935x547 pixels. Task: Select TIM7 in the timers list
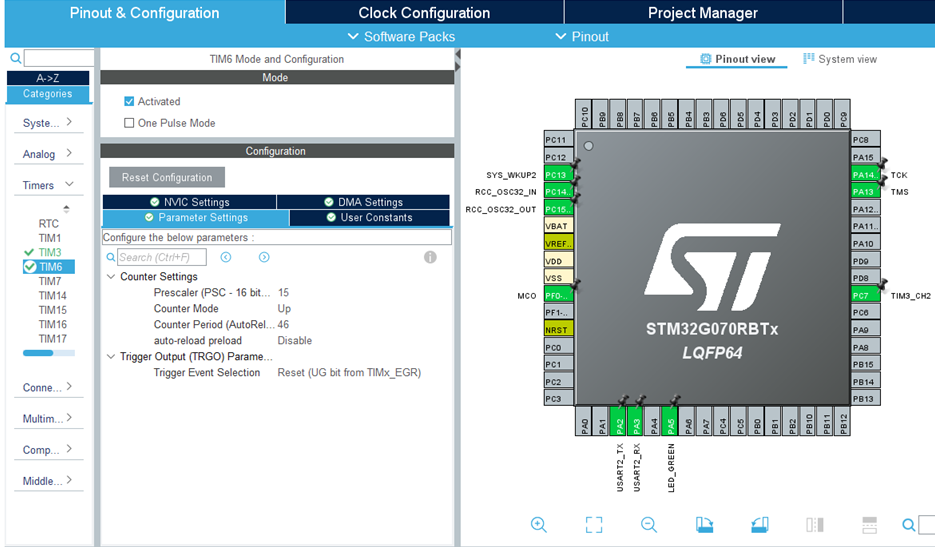tap(50, 281)
